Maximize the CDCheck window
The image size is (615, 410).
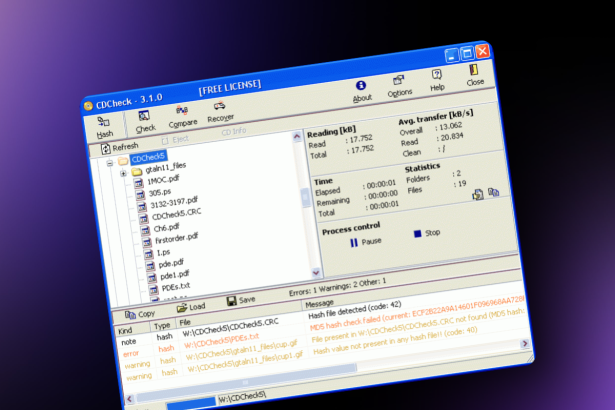(x=467, y=53)
